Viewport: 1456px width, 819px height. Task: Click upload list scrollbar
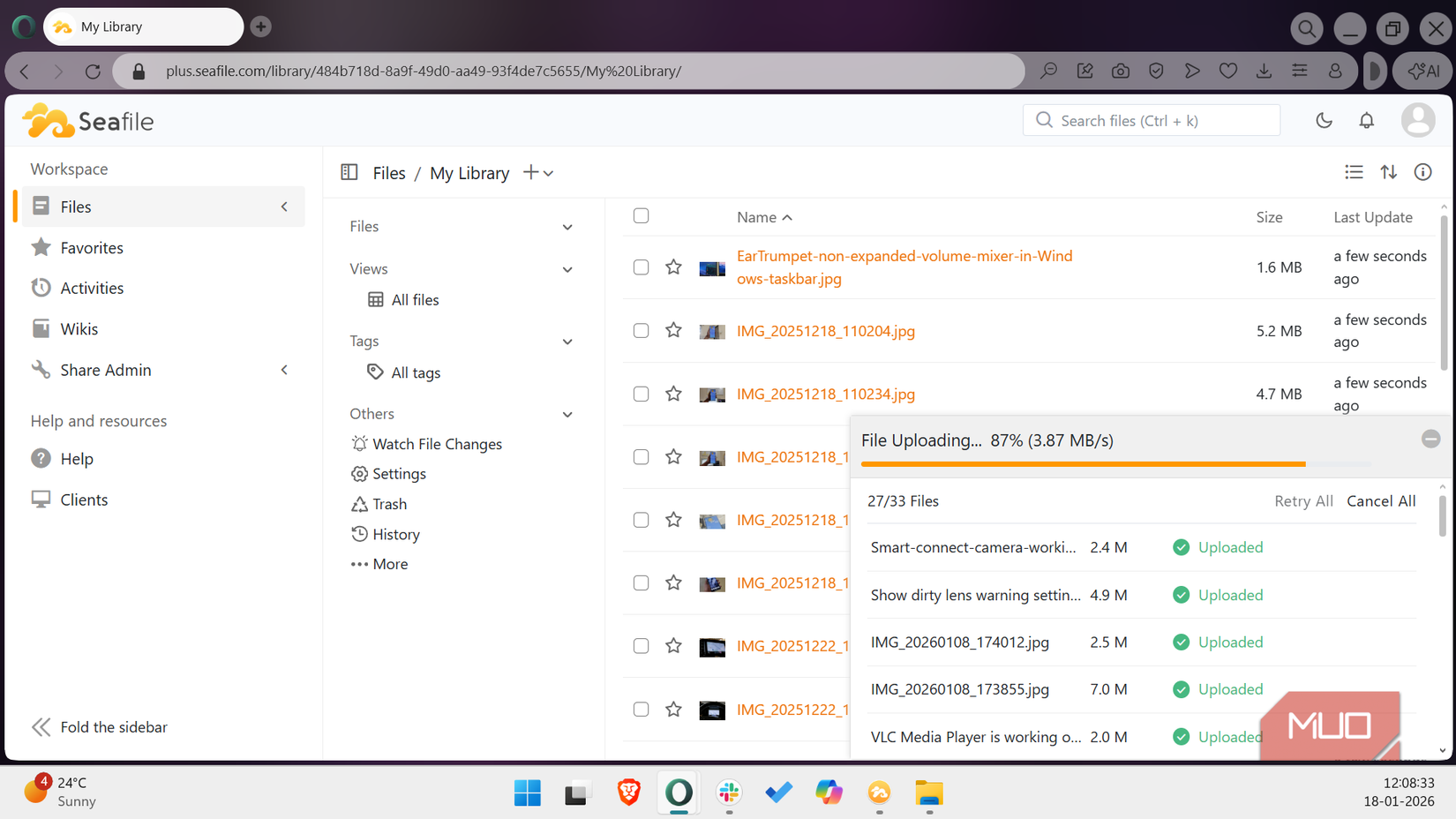pos(1442,515)
